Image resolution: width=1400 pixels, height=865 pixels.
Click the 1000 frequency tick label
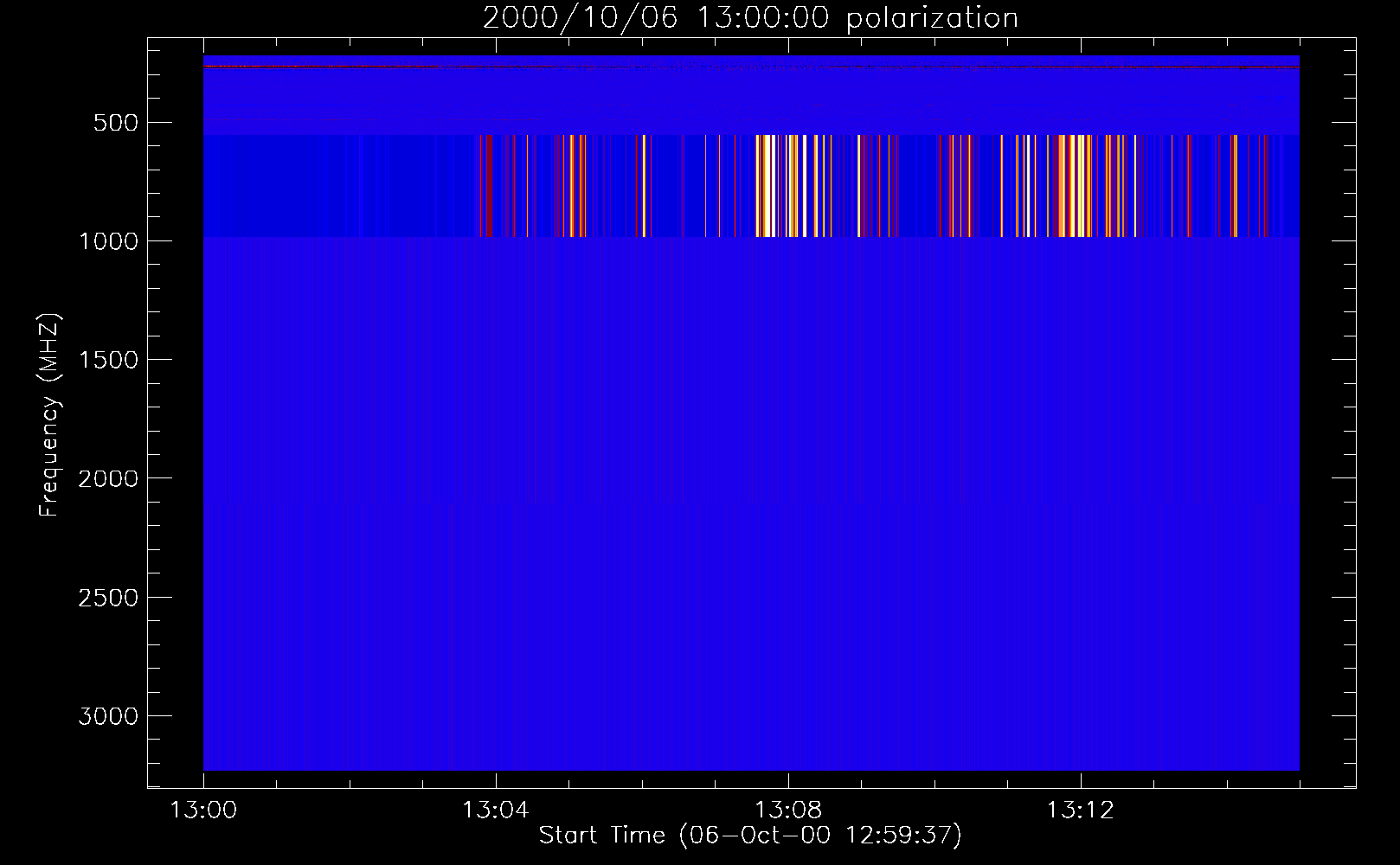point(108,241)
